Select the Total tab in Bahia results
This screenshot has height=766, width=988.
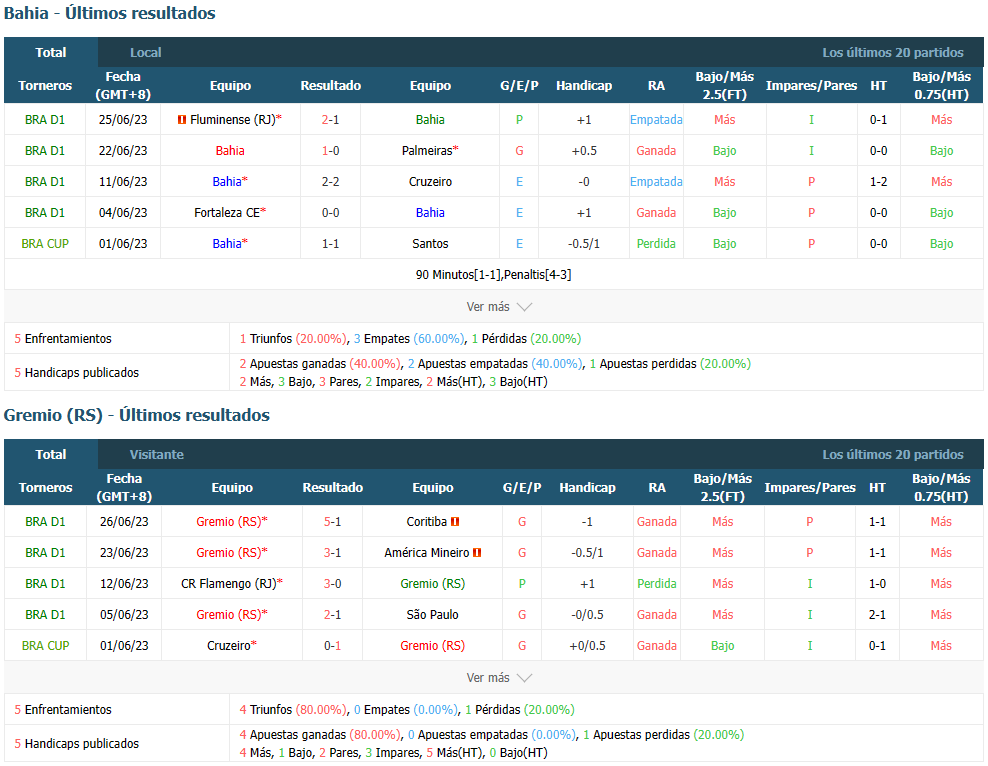(x=51, y=52)
